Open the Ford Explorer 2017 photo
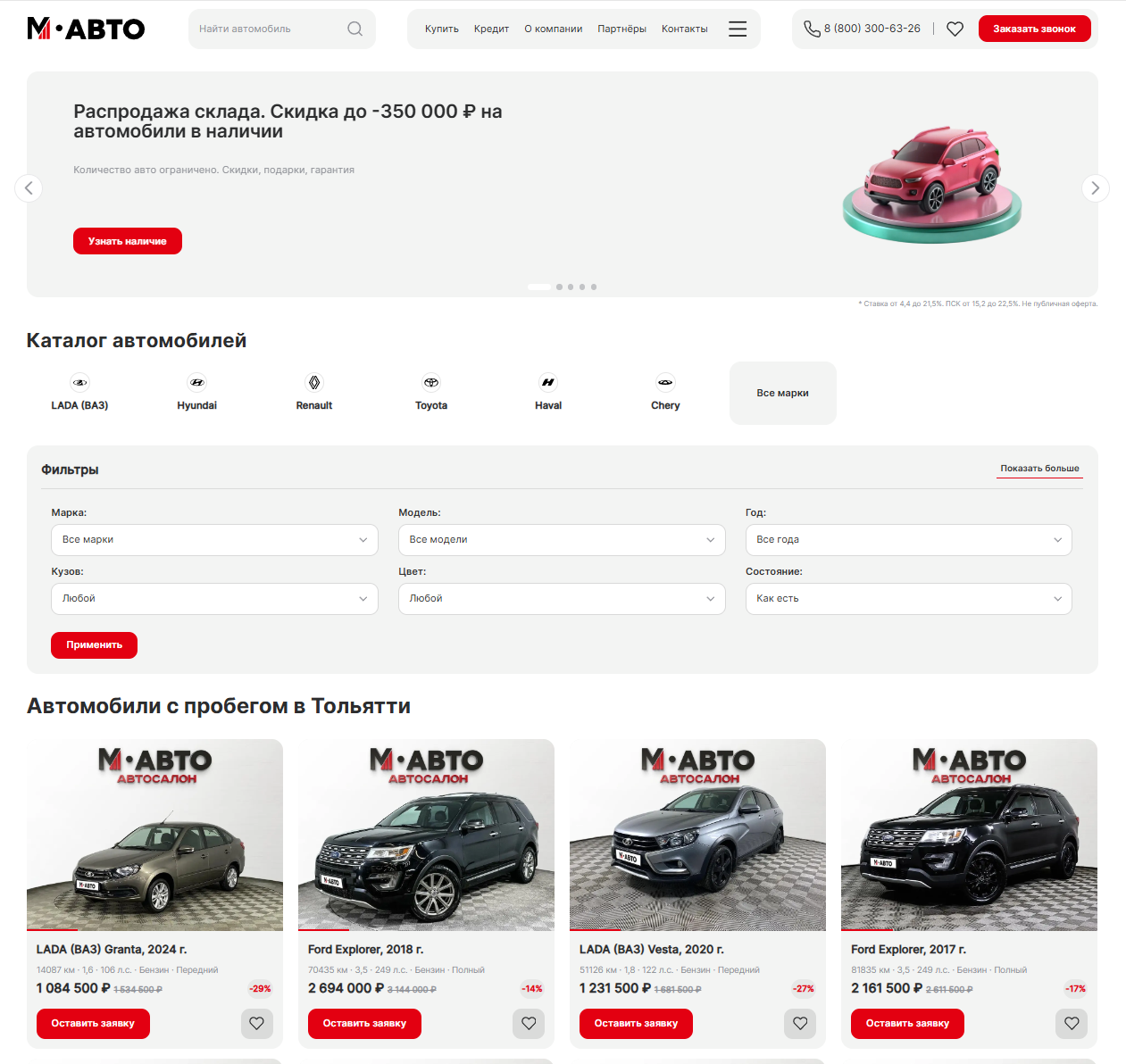The image size is (1126, 1064). tap(969, 835)
